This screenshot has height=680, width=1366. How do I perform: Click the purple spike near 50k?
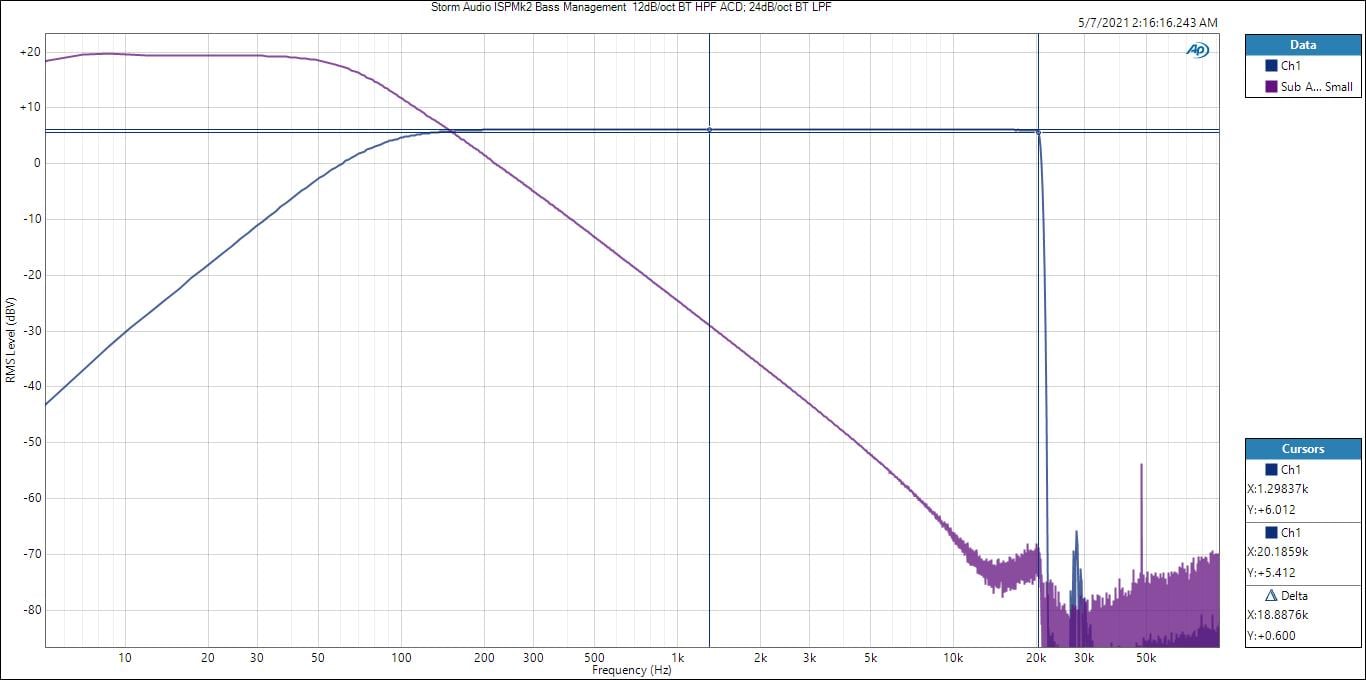pyautogui.click(x=1141, y=500)
